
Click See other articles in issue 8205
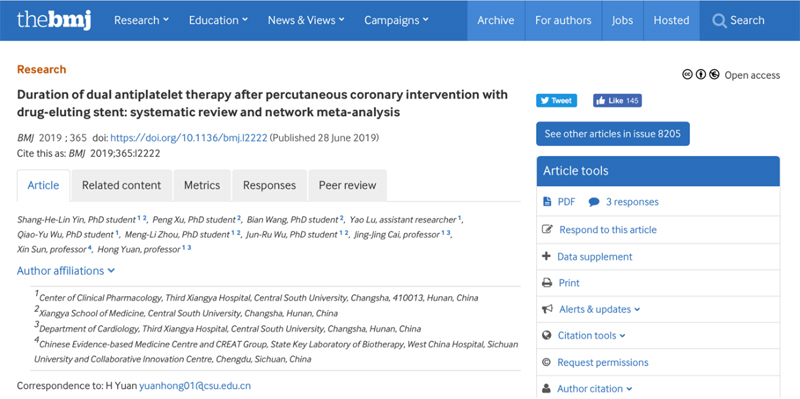(x=613, y=134)
